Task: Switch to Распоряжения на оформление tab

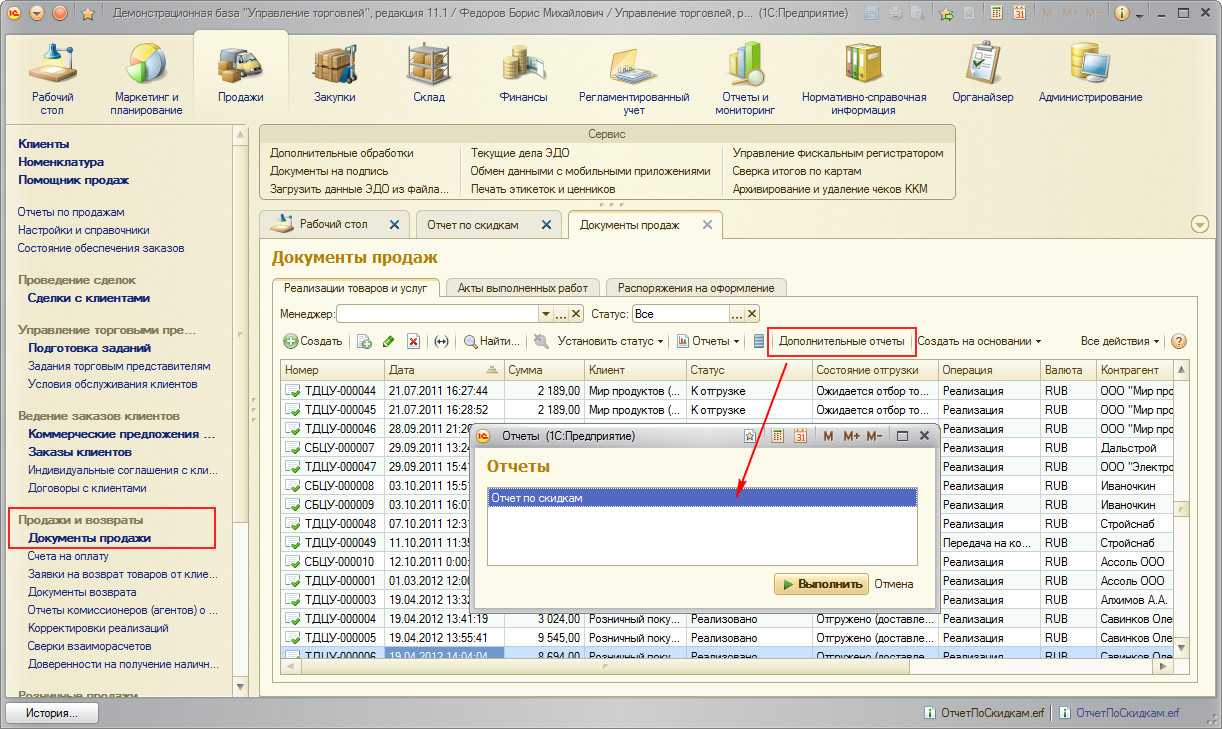Action: [696, 288]
